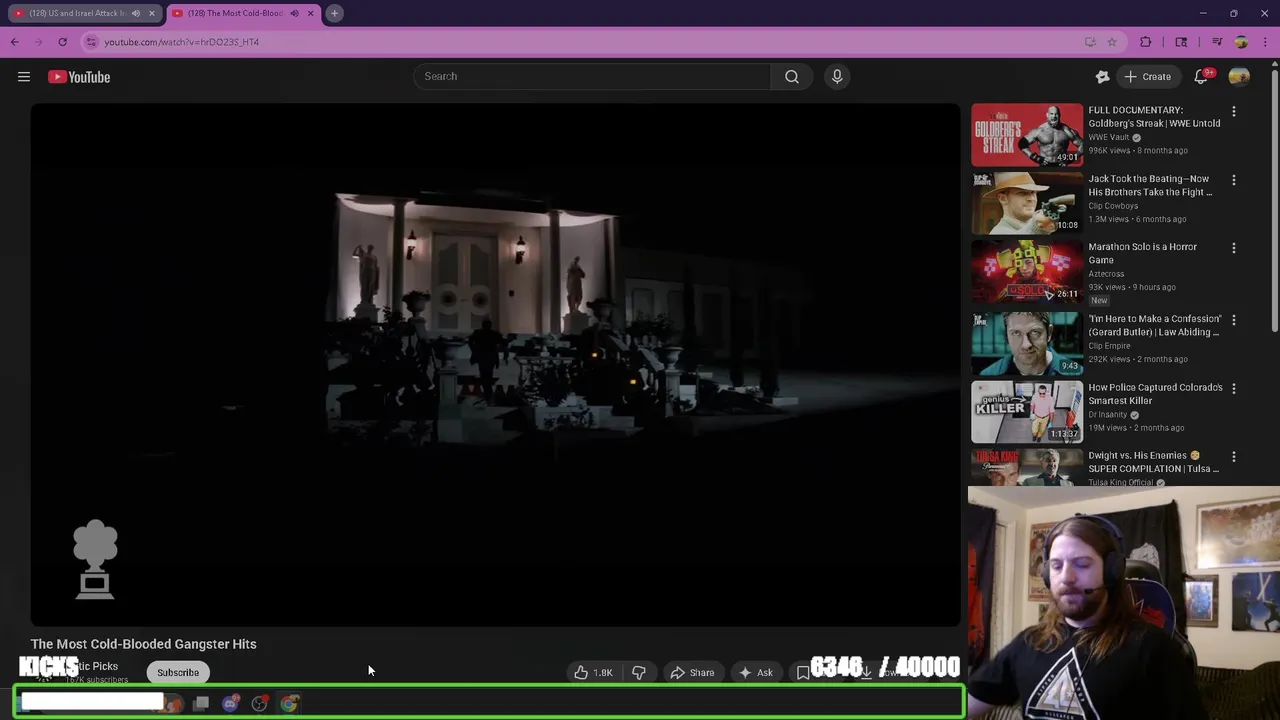Open FULL DOCUMENTARY: Goldberg's Streak title
This screenshot has height=720, width=1280.
point(1154,117)
